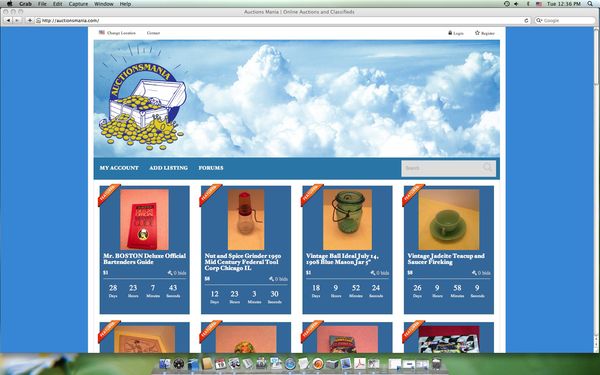Click the browser reload icon in address bar

527,20
